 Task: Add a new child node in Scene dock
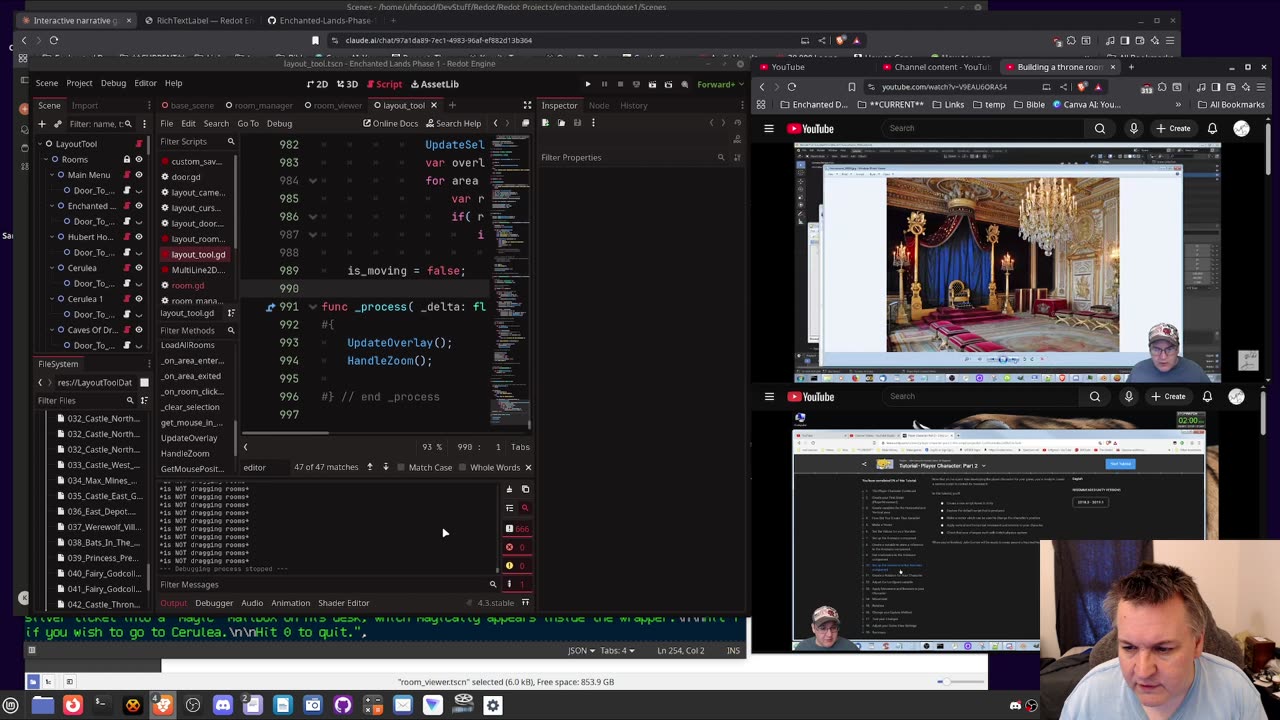tap(42, 124)
